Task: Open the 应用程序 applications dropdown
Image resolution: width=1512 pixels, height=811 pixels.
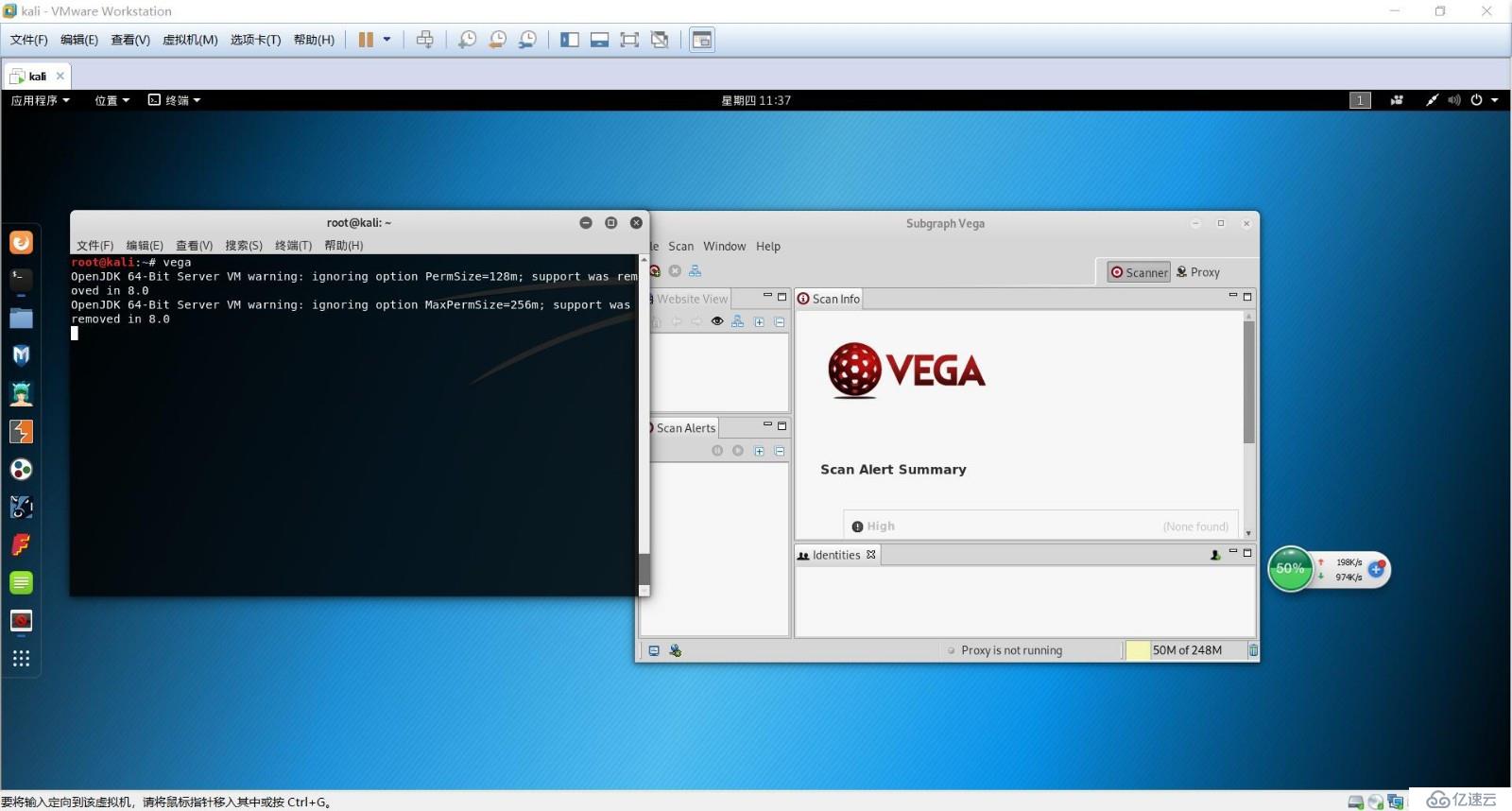Action: [x=40, y=100]
